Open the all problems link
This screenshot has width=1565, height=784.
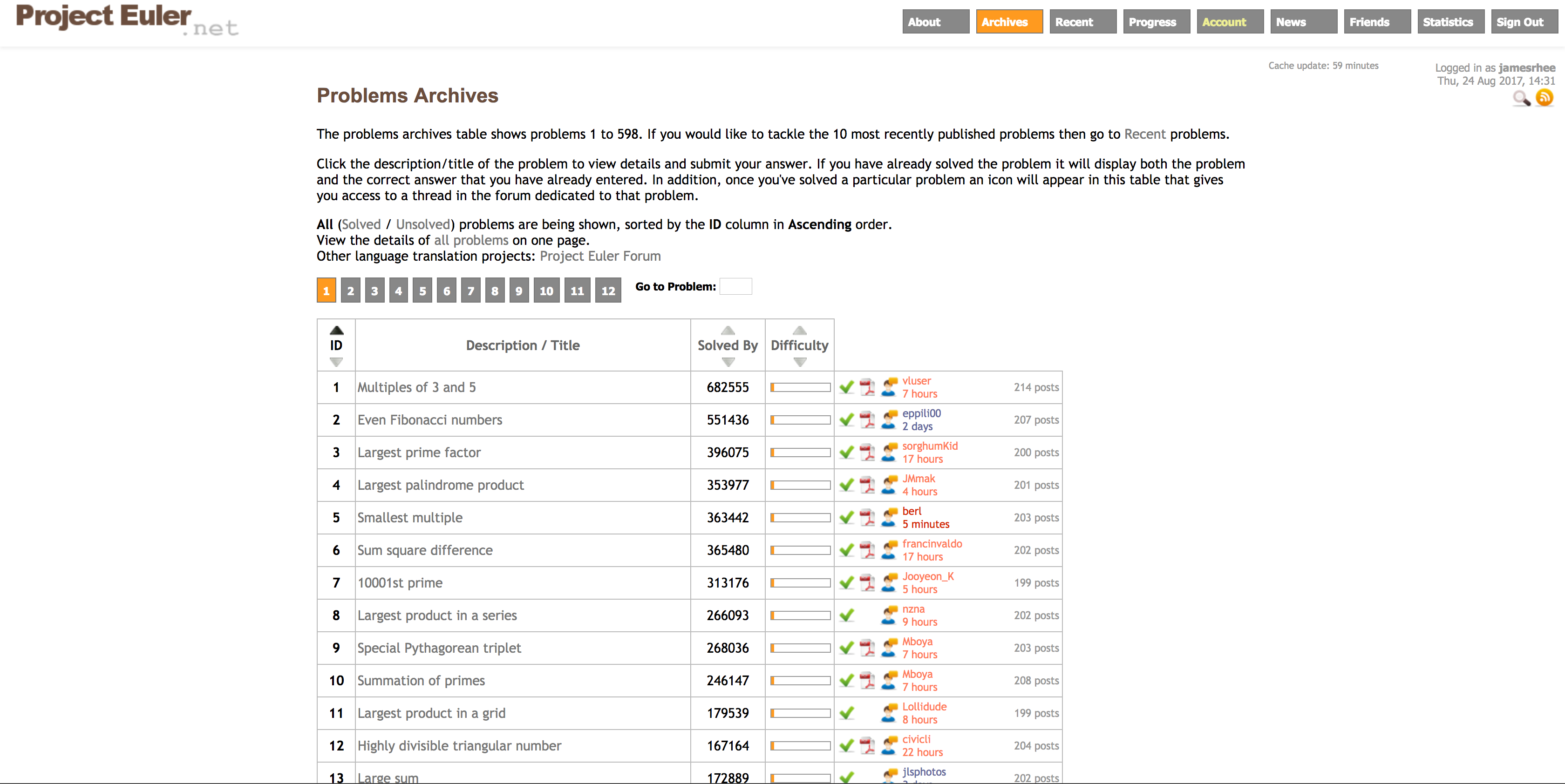(x=471, y=240)
